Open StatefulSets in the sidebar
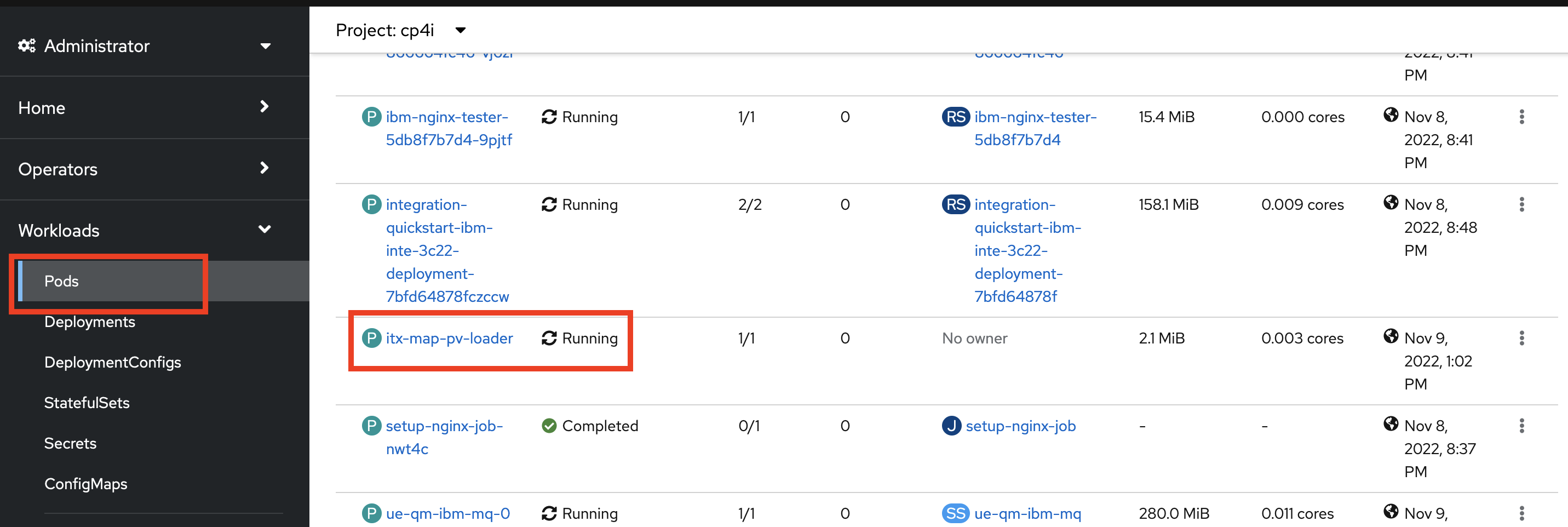This screenshot has width=1568, height=527. click(x=87, y=403)
